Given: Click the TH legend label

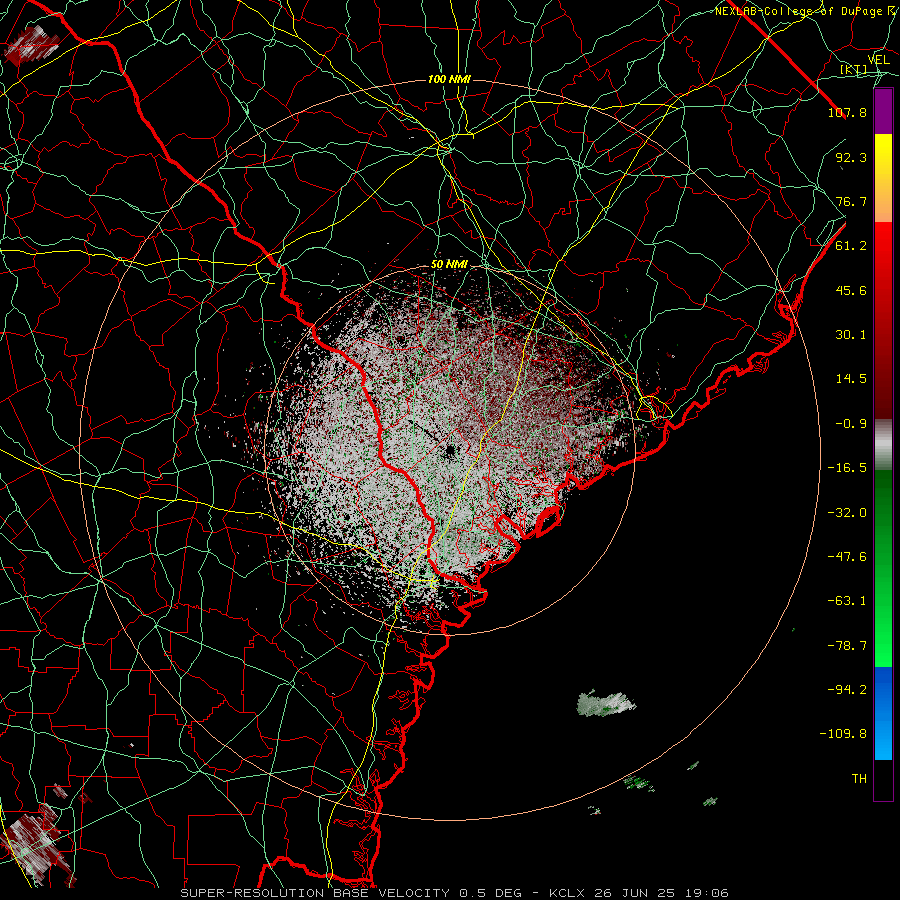Looking at the screenshot, I should click(859, 779).
